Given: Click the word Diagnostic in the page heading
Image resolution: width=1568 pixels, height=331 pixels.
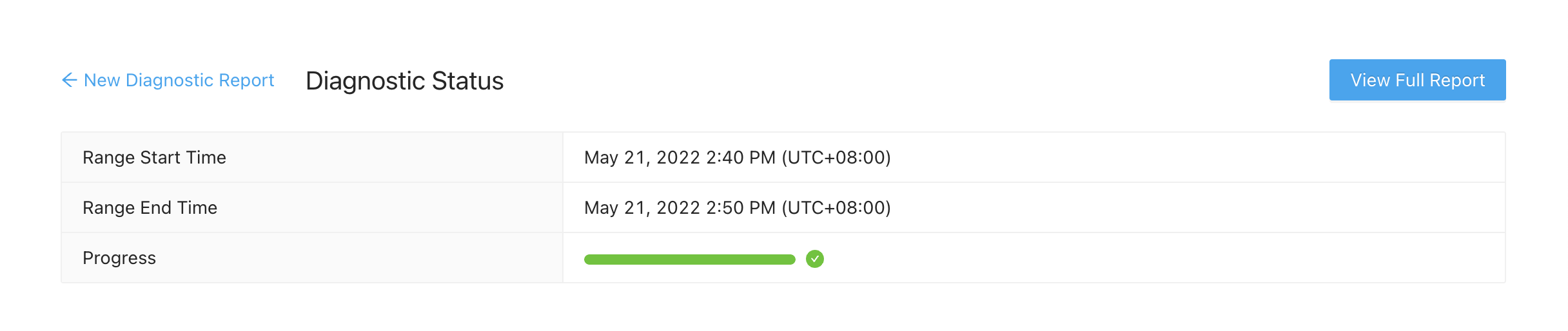Looking at the screenshot, I should pos(365,81).
